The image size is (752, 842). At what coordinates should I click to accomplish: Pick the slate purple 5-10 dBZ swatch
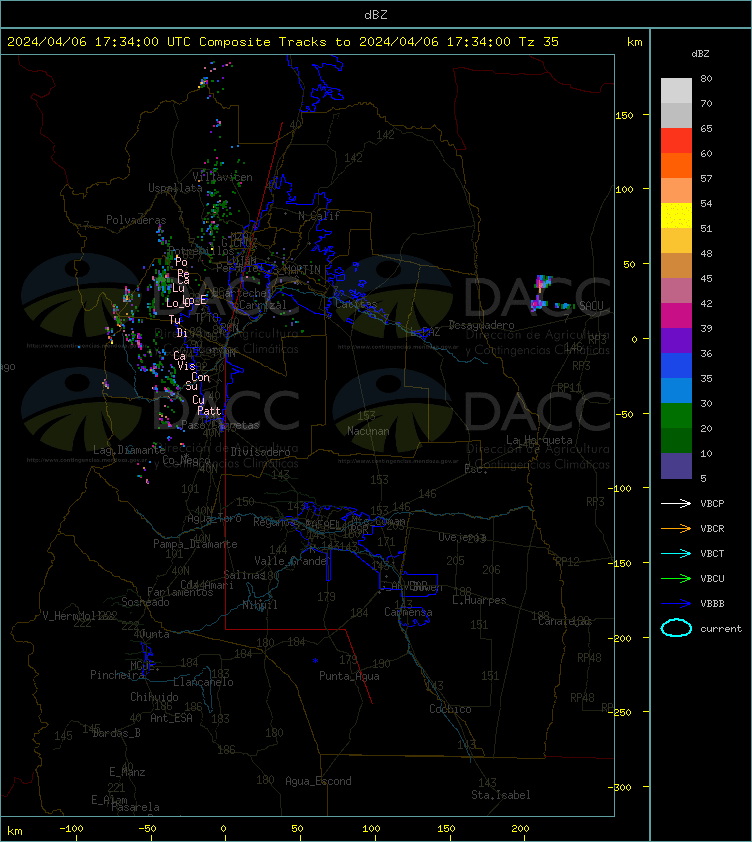676,466
